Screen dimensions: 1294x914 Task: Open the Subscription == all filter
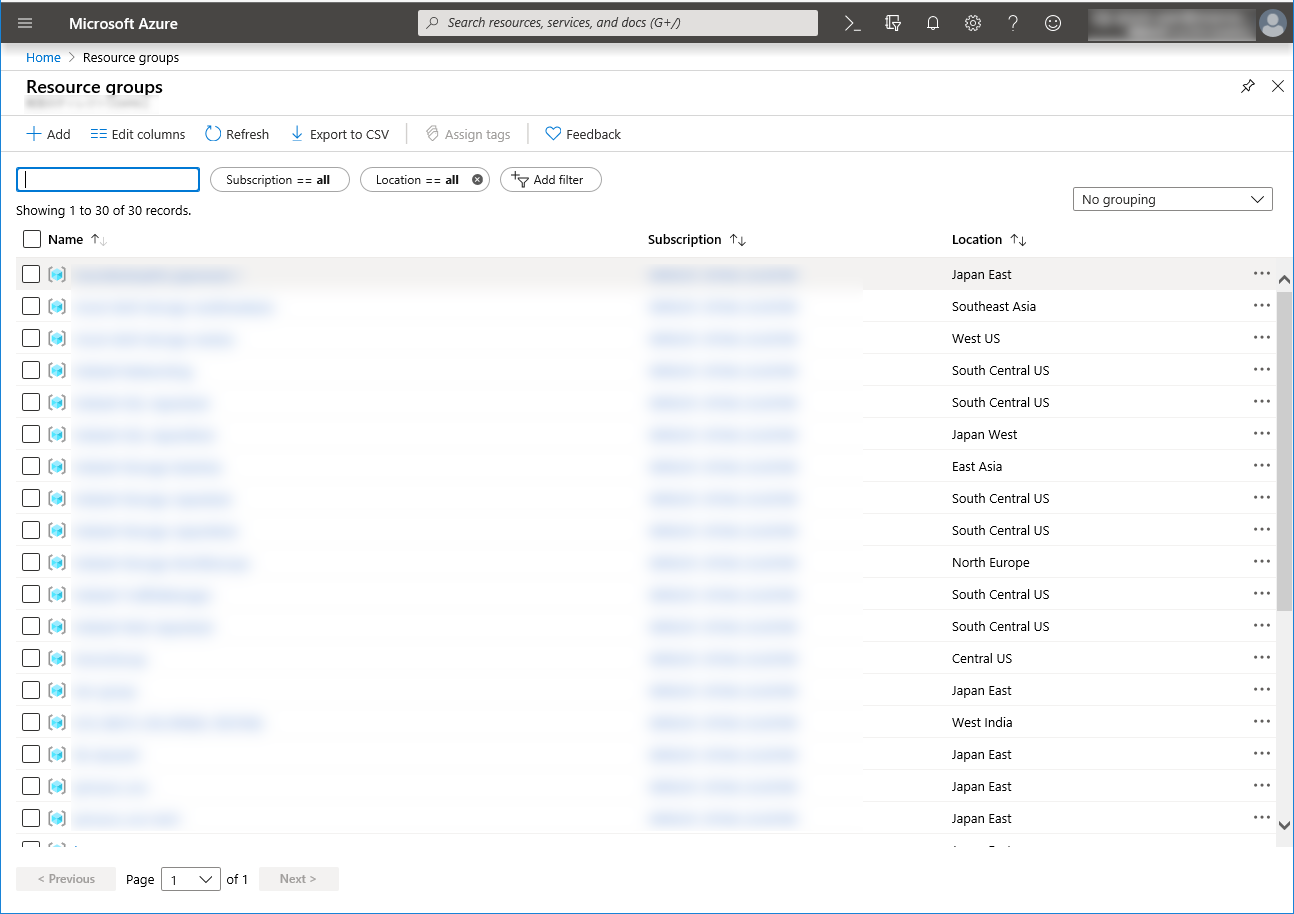279,180
